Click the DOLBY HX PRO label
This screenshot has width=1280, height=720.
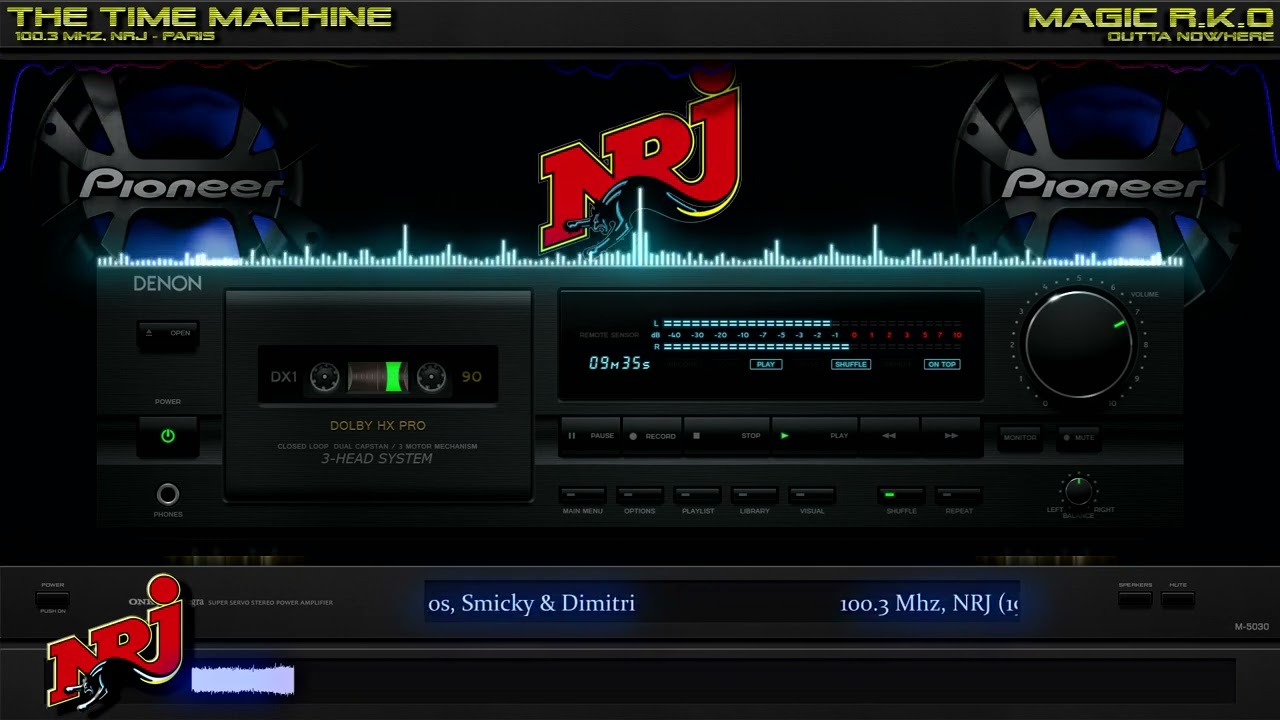tap(377, 426)
